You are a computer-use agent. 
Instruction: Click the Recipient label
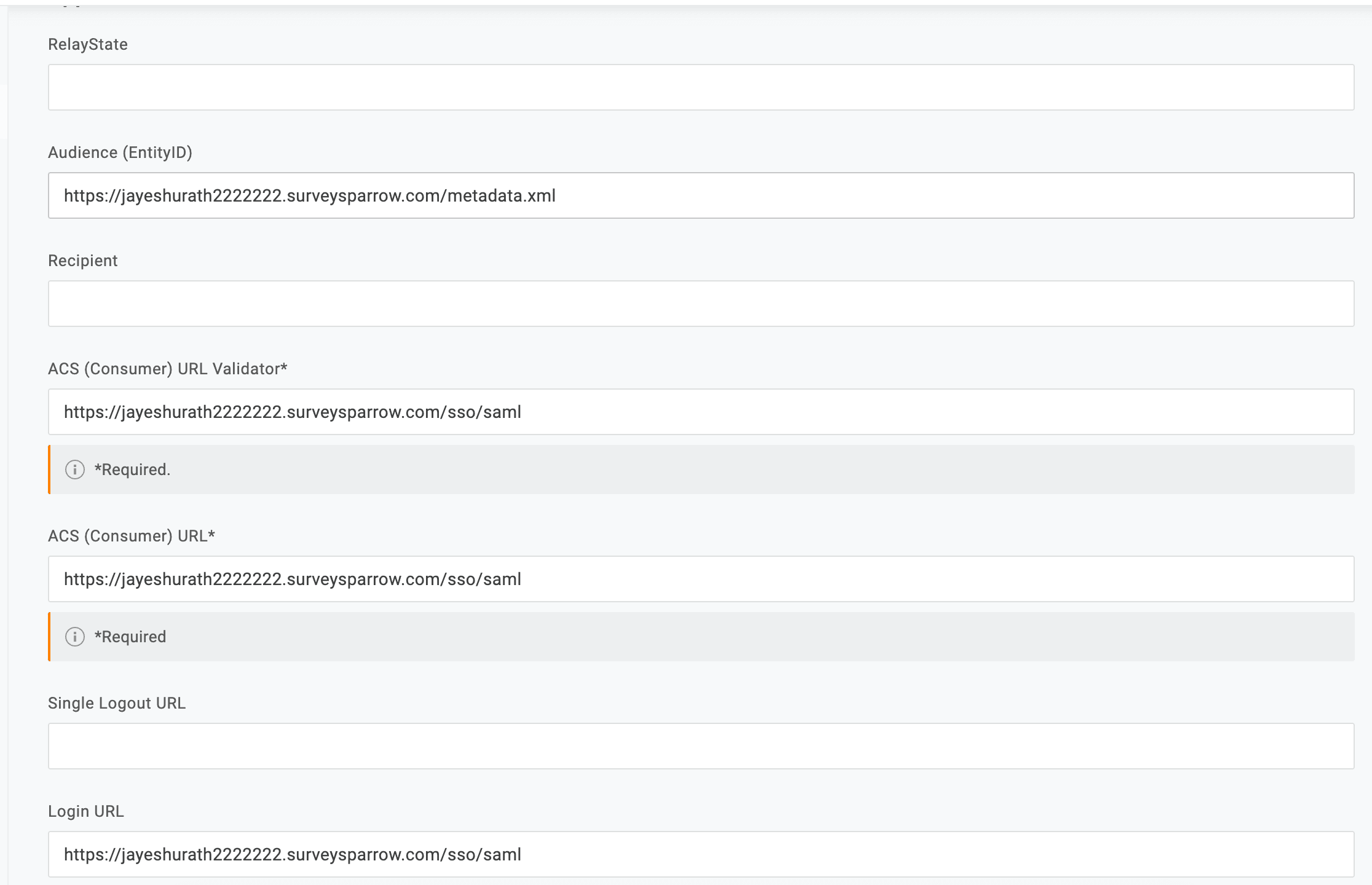(82, 261)
